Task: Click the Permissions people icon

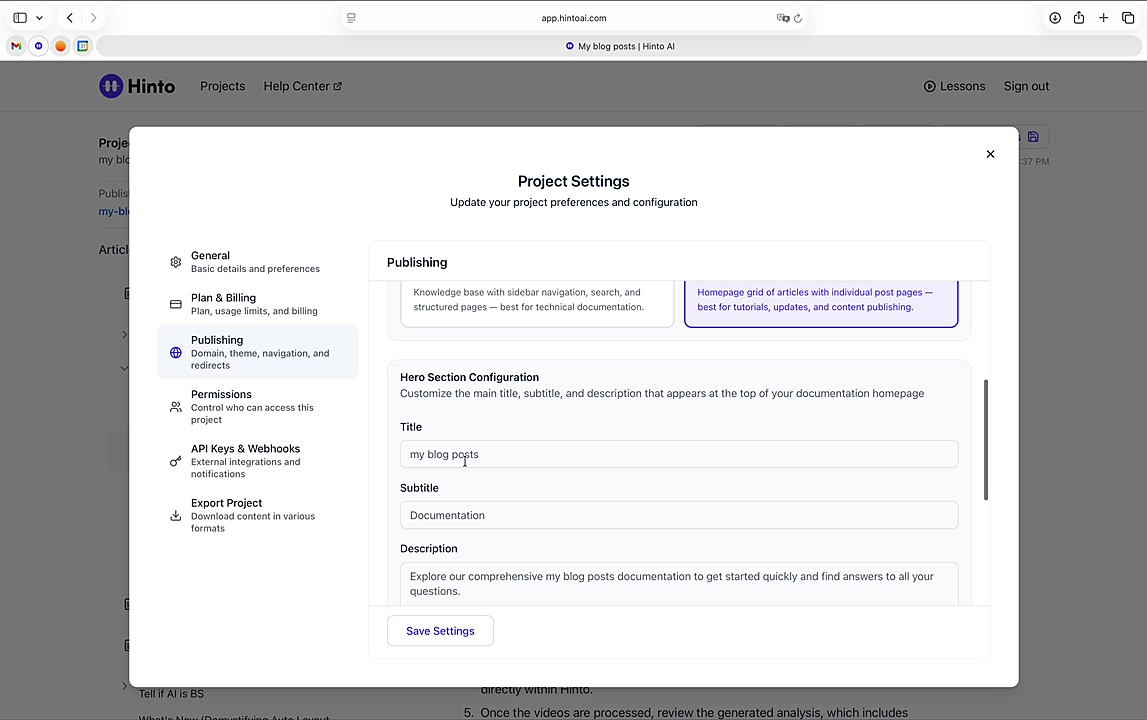Action: coord(176,407)
